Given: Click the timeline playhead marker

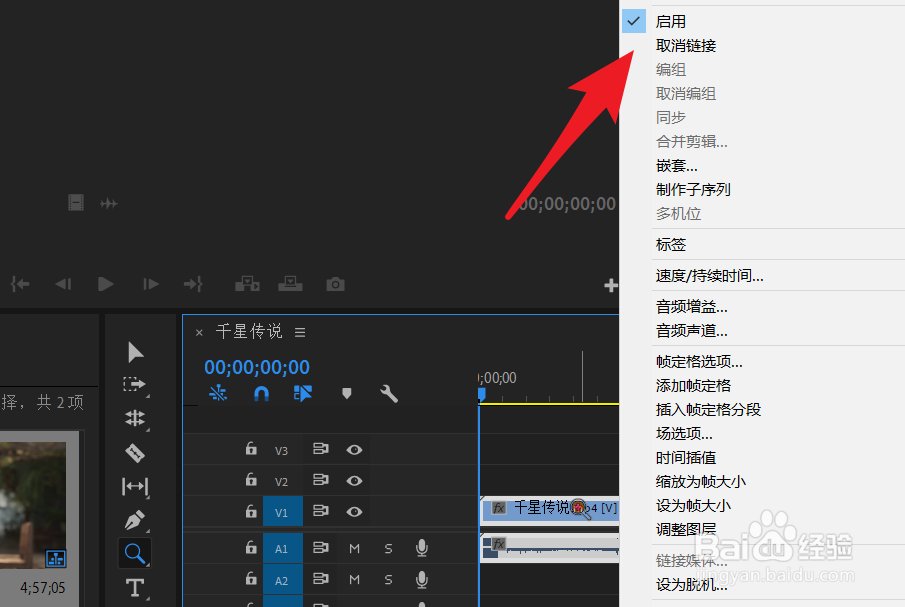Looking at the screenshot, I should click(x=481, y=395).
